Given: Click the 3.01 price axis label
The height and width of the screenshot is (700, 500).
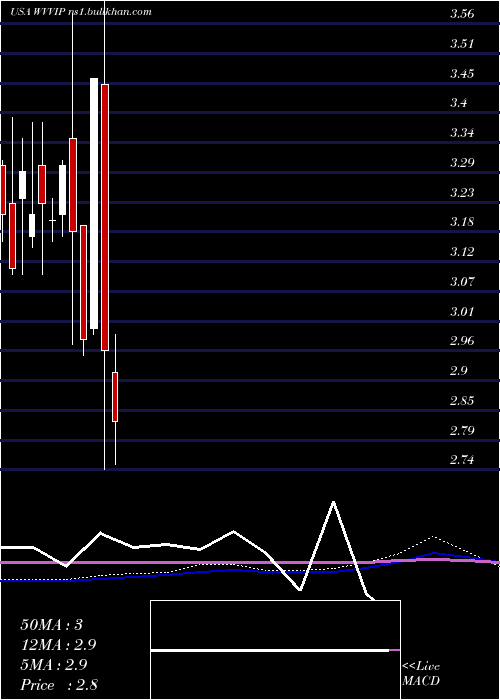Looking at the screenshot, I should pyautogui.click(x=462, y=311).
